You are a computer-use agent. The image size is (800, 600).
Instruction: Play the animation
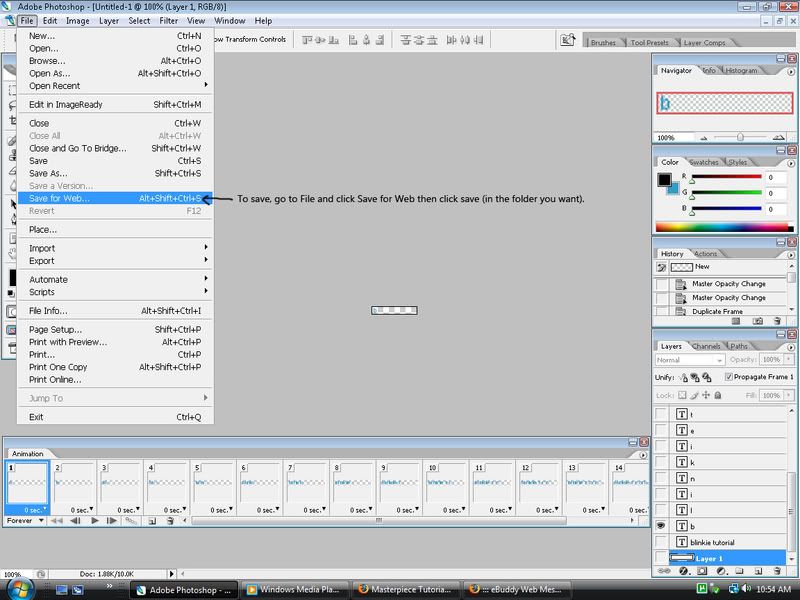(x=95, y=521)
